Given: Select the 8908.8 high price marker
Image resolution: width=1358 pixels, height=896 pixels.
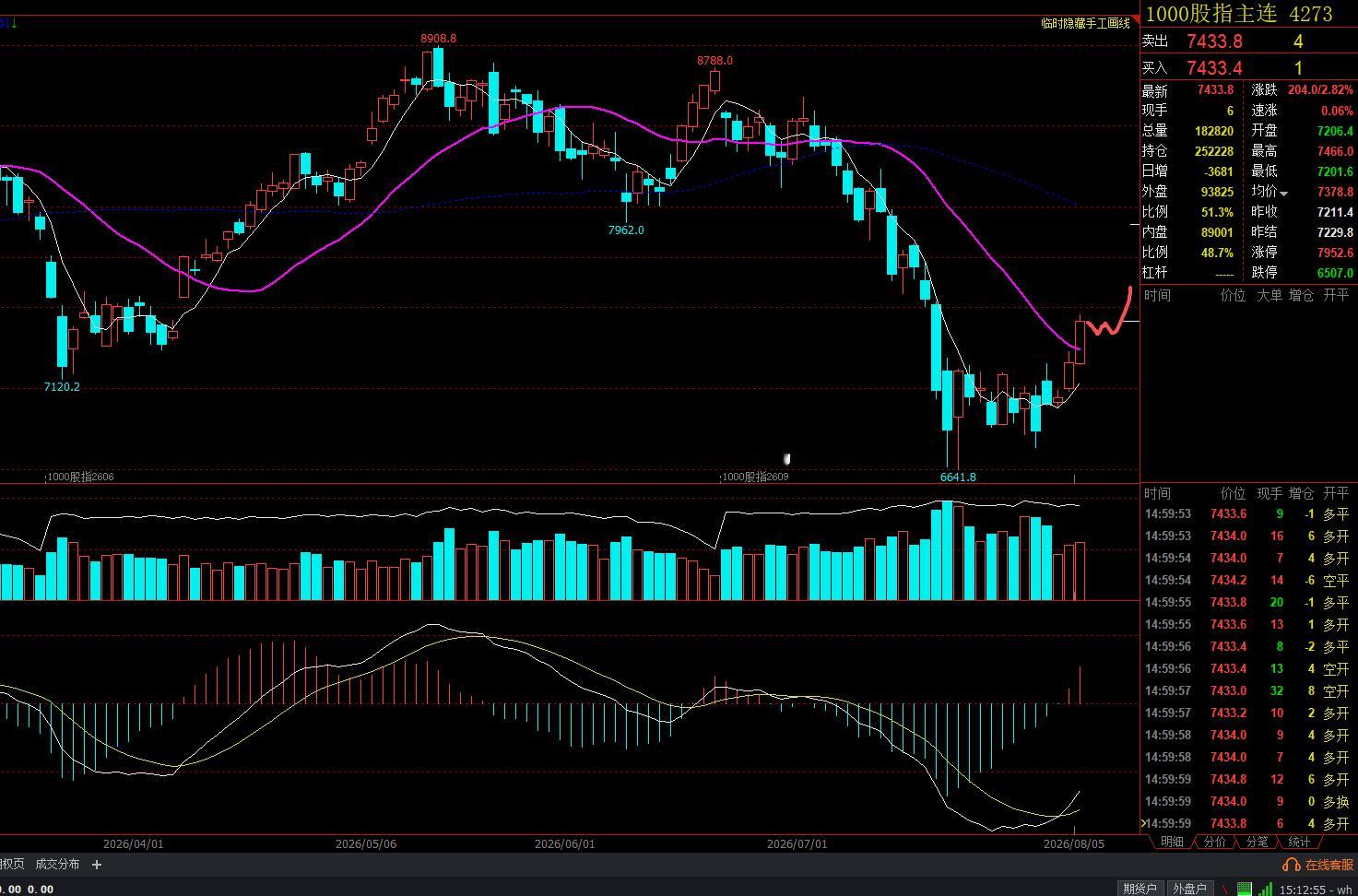Looking at the screenshot, I should [x=438, y=39].
